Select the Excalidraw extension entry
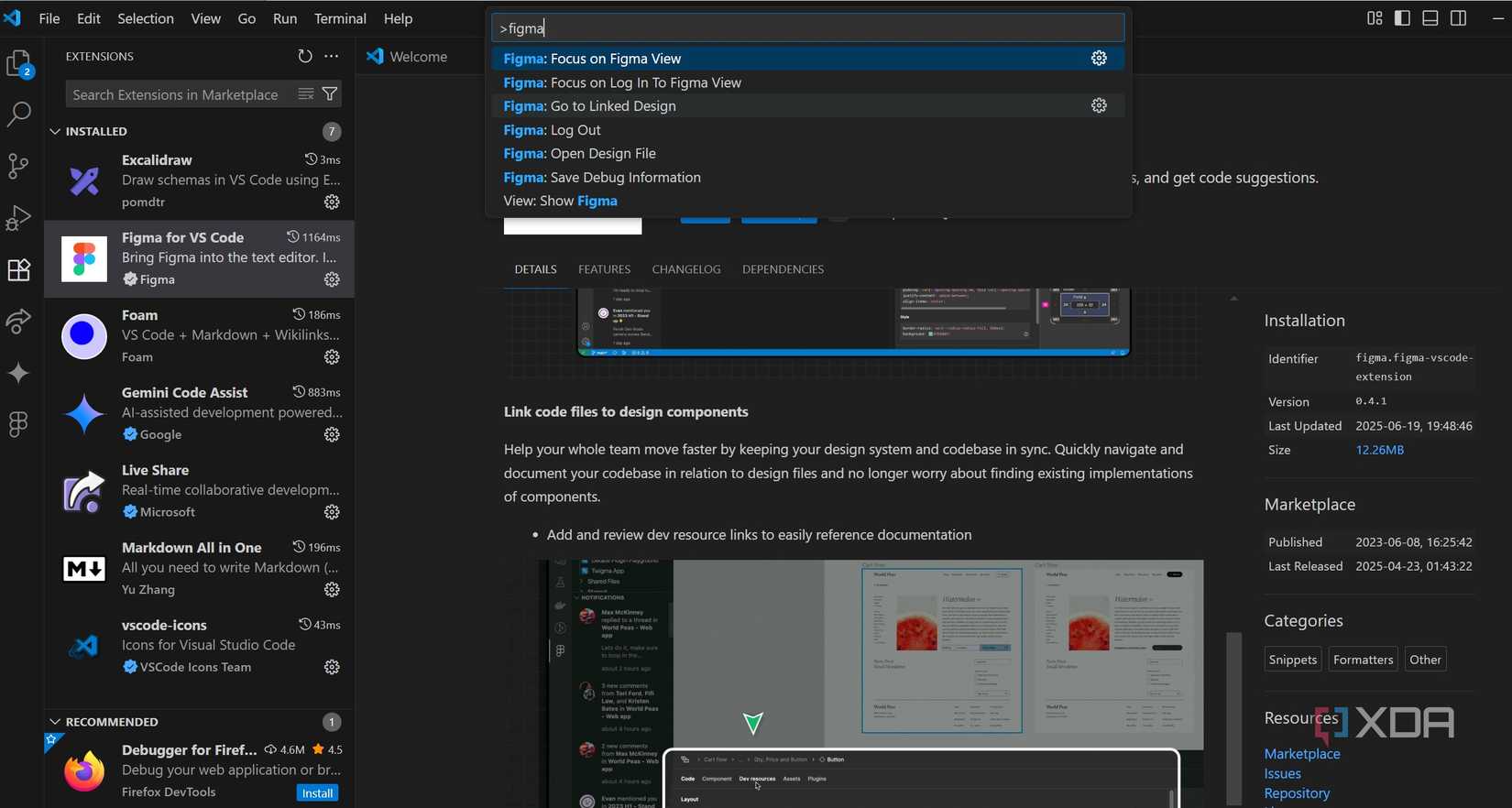This screenshot has width=1512, height=808. pyautogui.click(x=199, y=180)
